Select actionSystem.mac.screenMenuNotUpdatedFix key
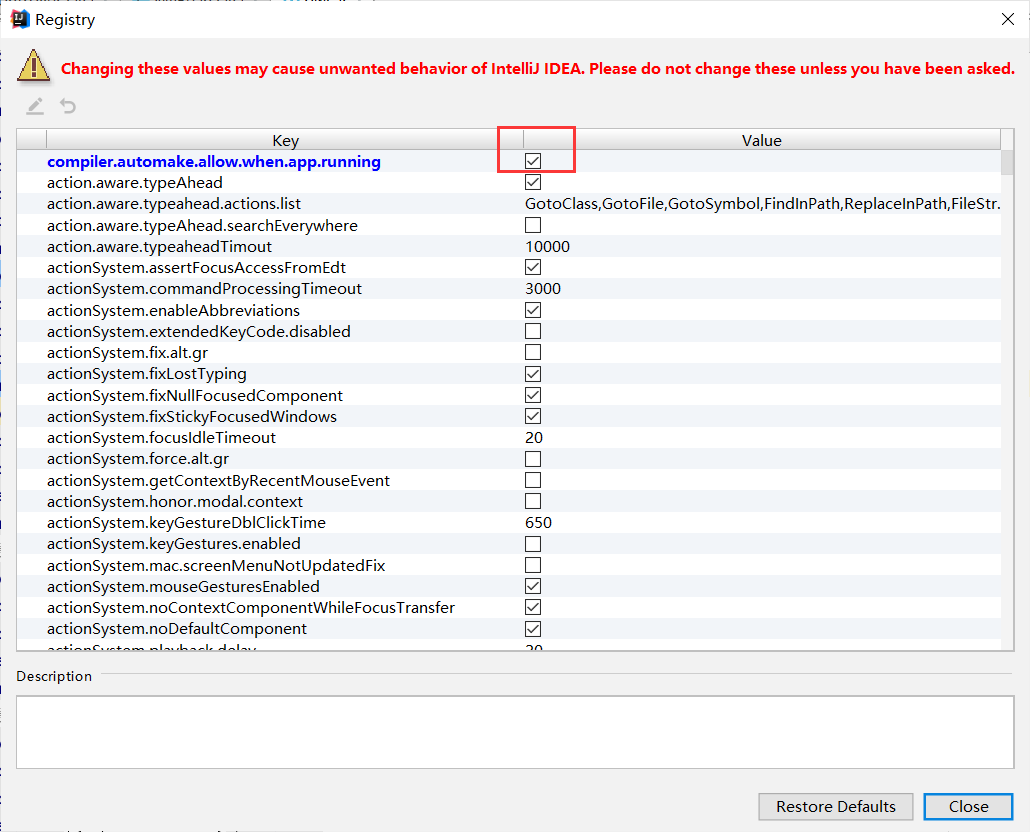 point(216,565)
